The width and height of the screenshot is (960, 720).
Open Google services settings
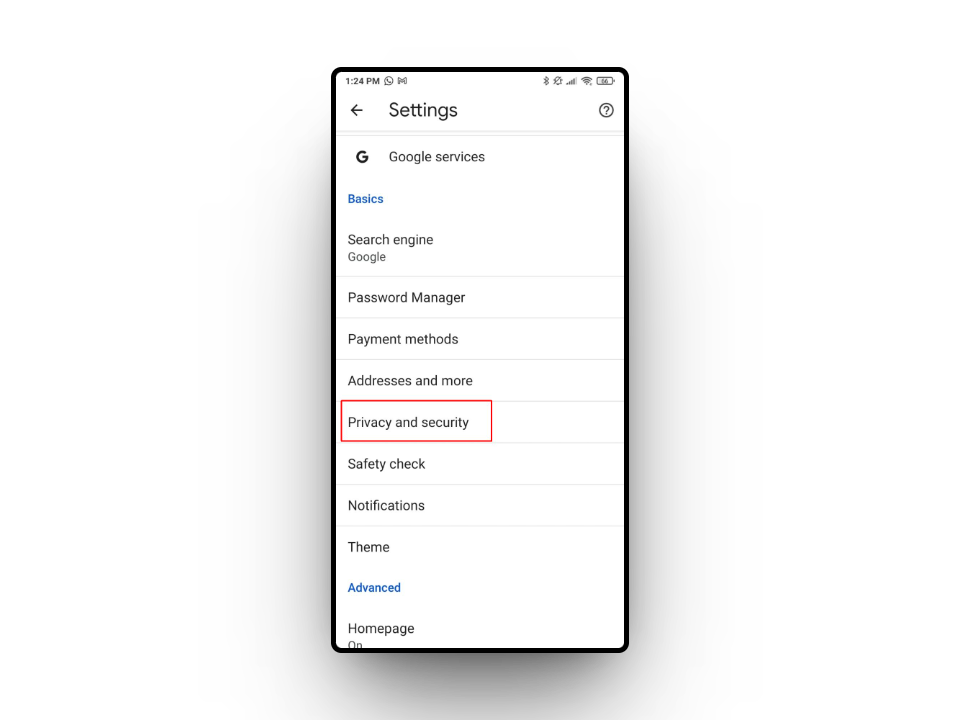point(480,157)
